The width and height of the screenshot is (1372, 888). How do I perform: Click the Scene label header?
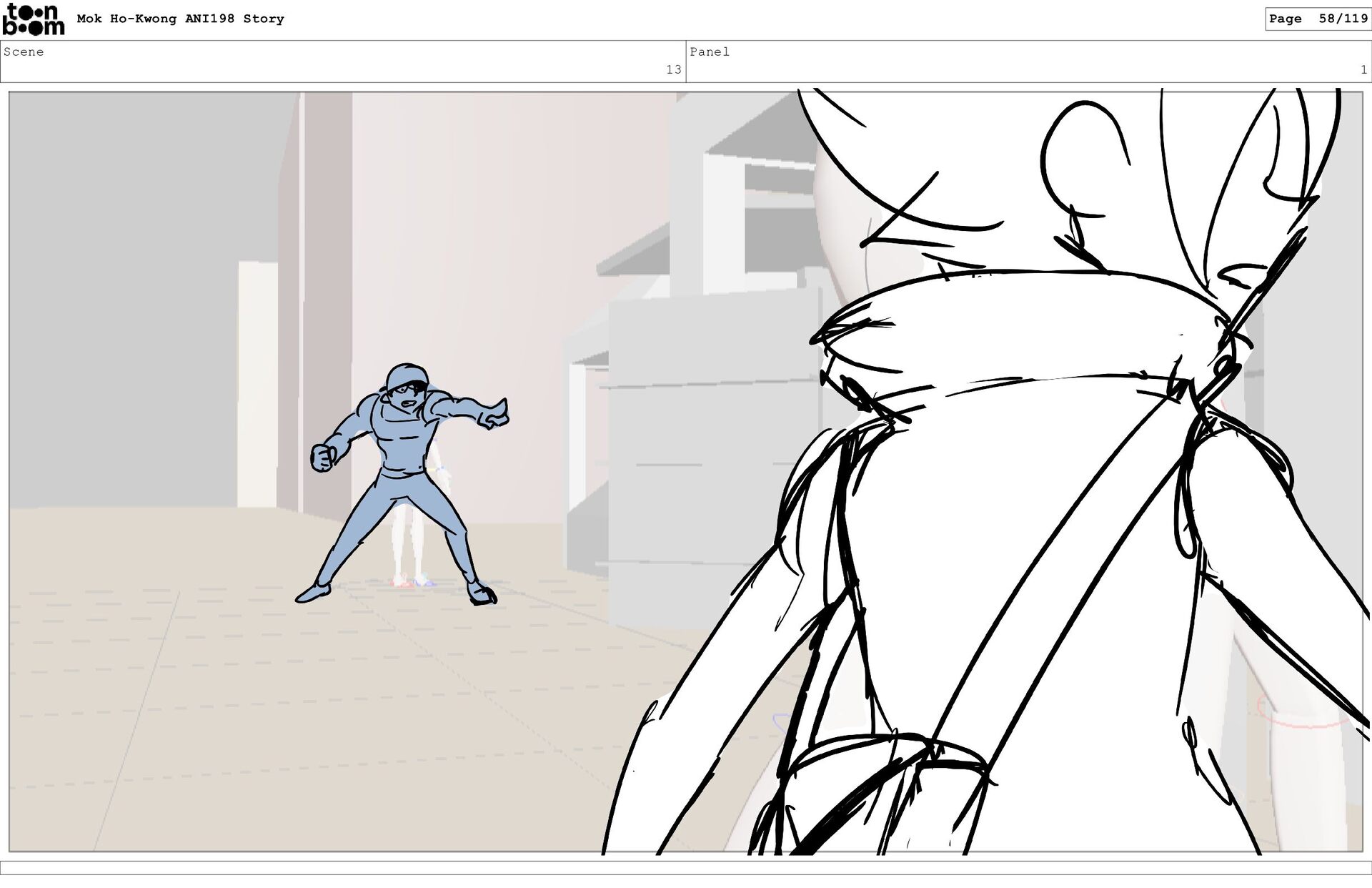(24, 52)
